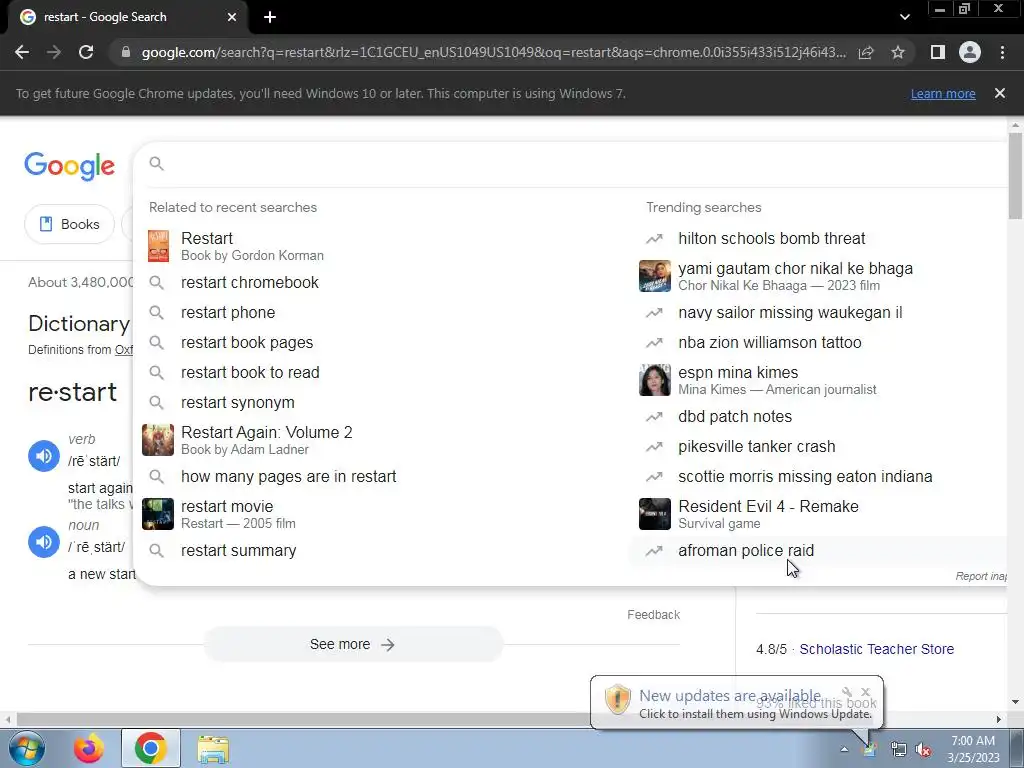The image size is (1024, 768).
Task: Click the Google logo
Action: pyautogui.click(x=69, y=166)
